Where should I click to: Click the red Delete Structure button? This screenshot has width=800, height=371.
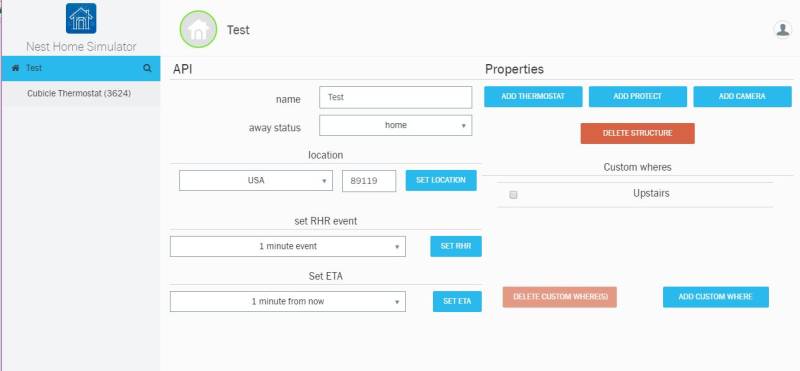point(637,133)
